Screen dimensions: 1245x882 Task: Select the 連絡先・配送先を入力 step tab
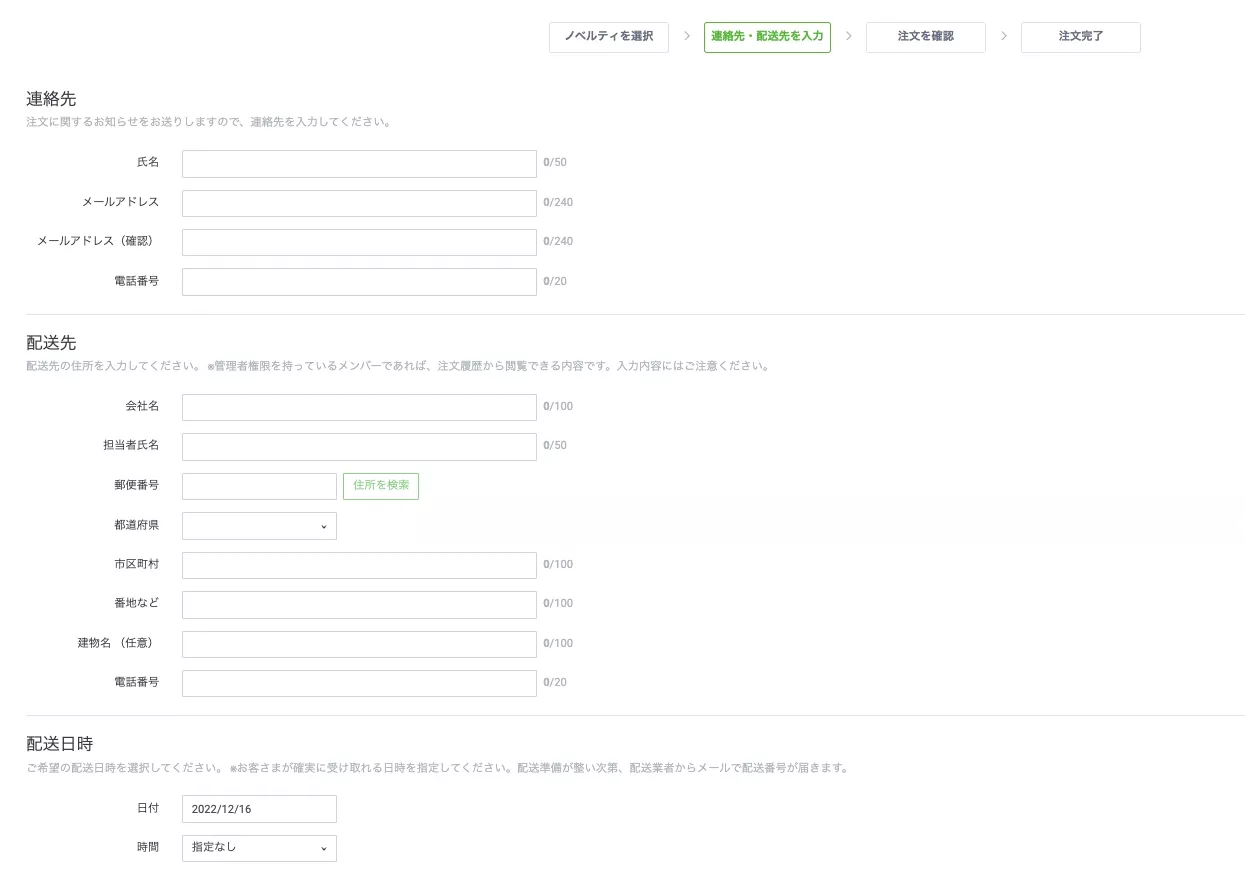point(767,37)
